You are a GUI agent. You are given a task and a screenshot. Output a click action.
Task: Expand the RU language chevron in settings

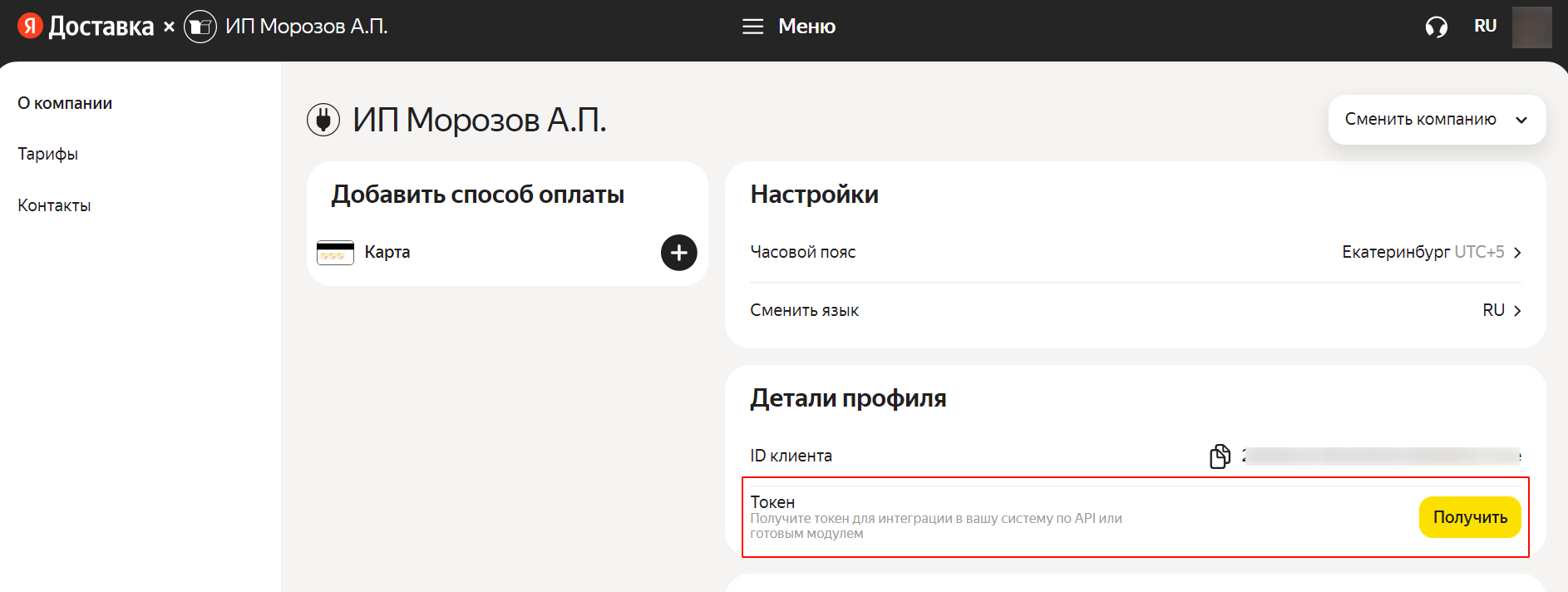1517,311
